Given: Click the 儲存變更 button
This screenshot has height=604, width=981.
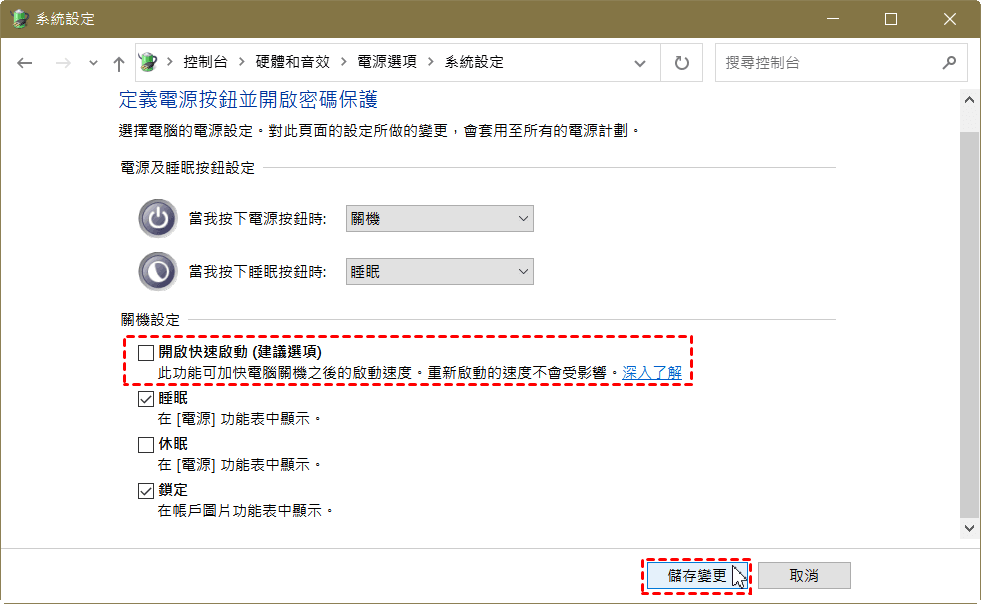Looking at the screenshot, I should point(697,575).
